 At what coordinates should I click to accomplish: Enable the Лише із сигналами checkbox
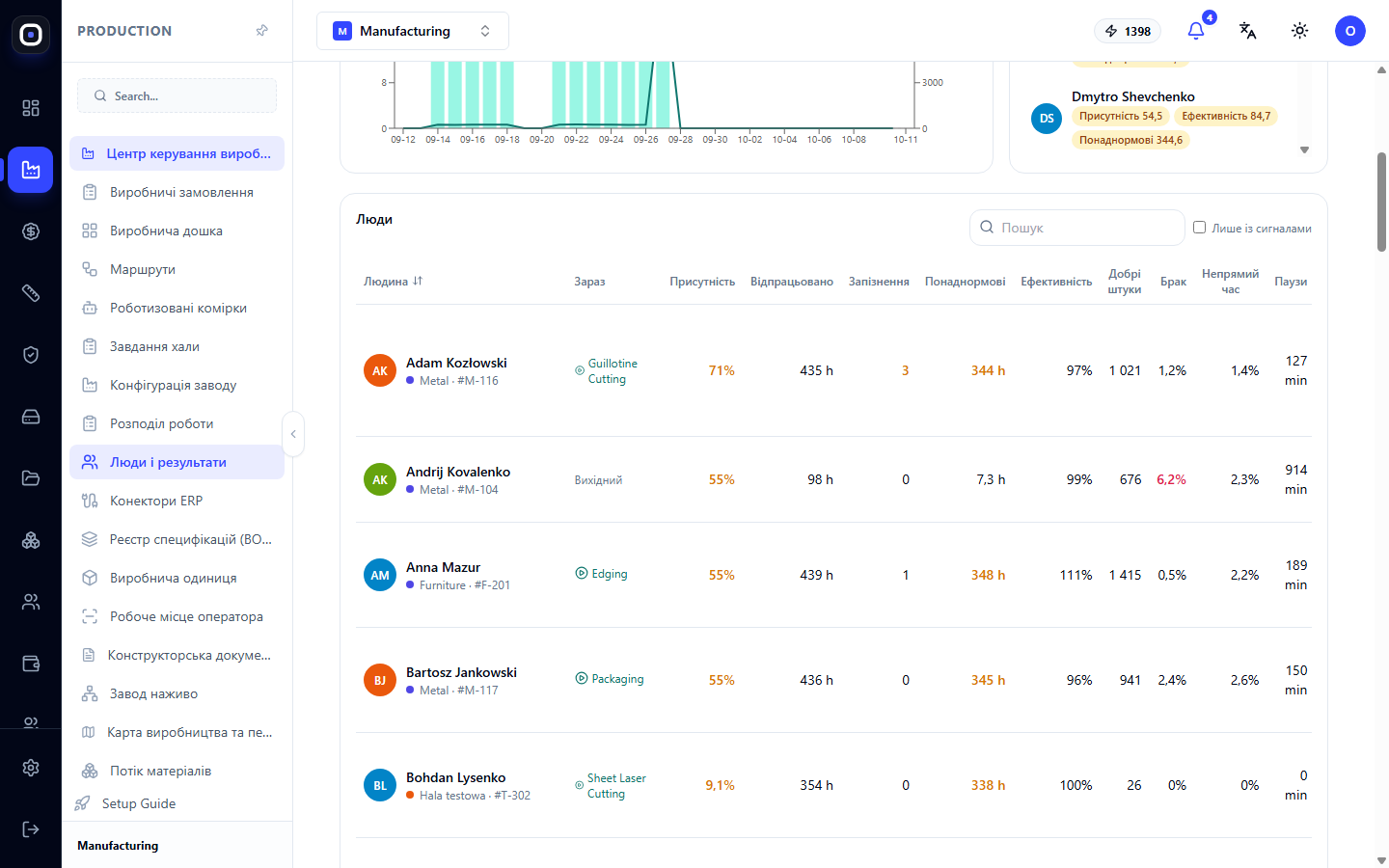1199,228
